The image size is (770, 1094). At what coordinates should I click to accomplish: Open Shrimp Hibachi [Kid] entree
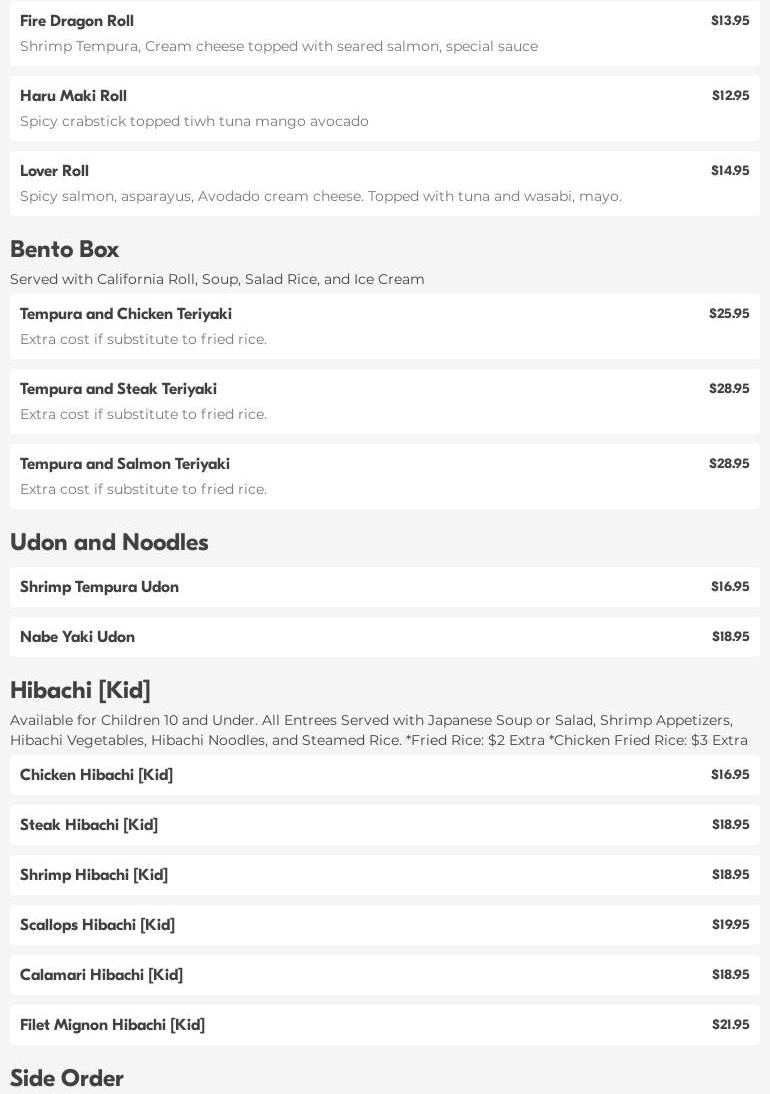pyautogui.click(x=384, y=875)
